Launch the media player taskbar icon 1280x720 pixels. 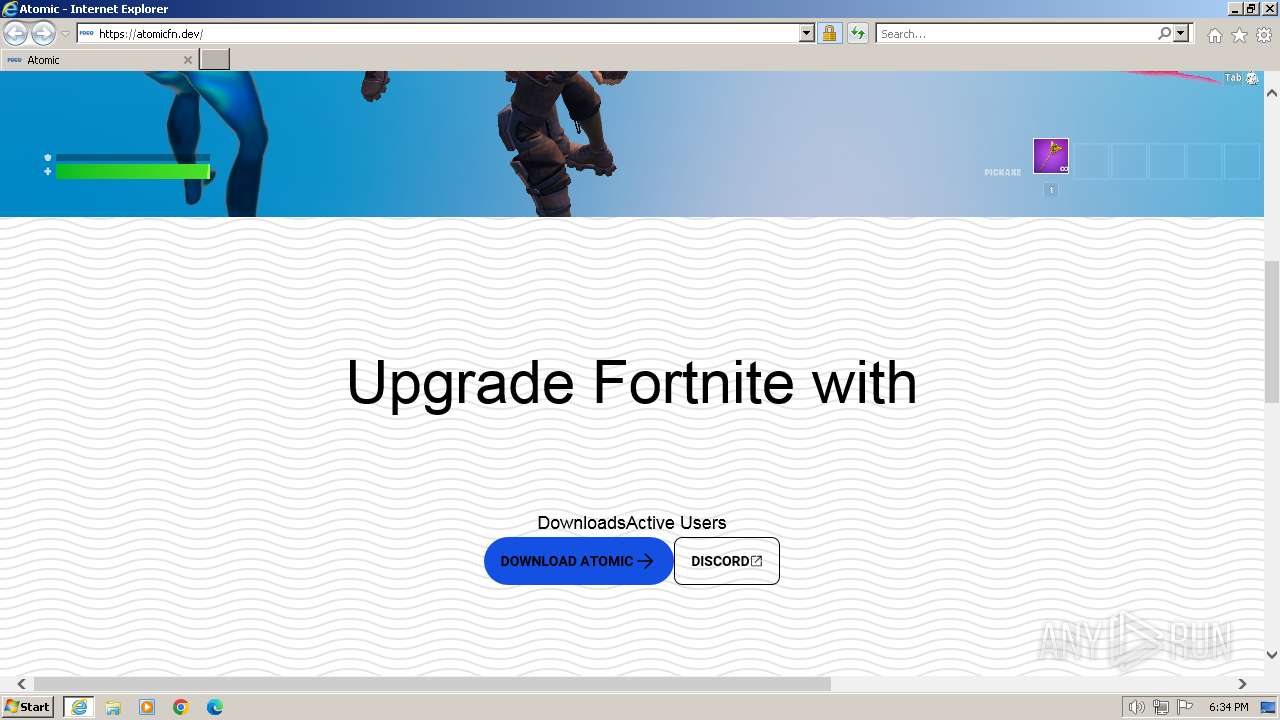pos(147,707)
